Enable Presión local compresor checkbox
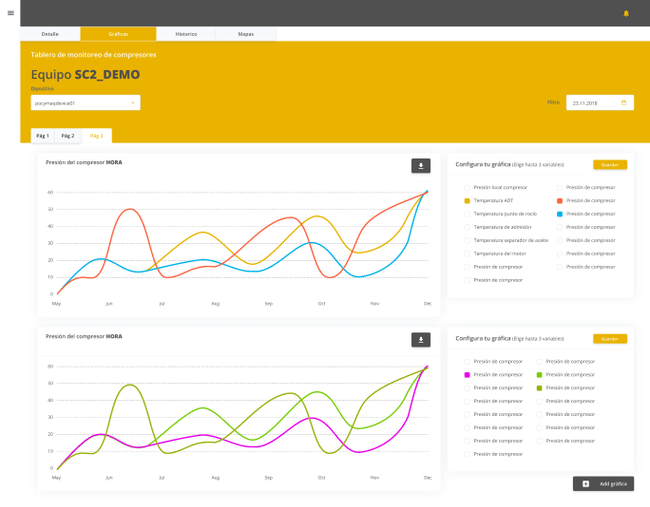Viewport: 650px width, 507px height. click(x=467, y=187)
